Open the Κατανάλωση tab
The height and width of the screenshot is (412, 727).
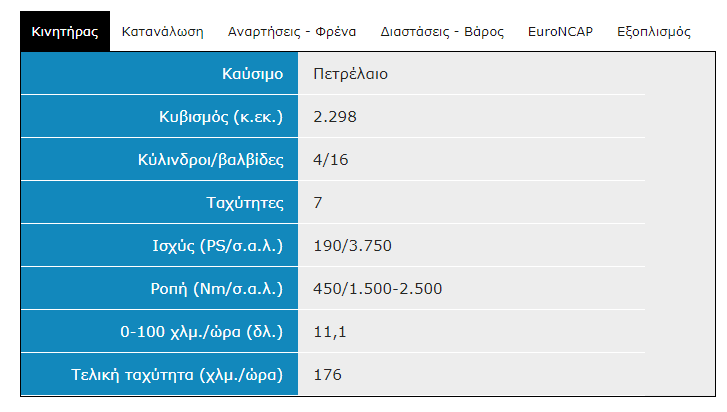[x=162, y=32]
